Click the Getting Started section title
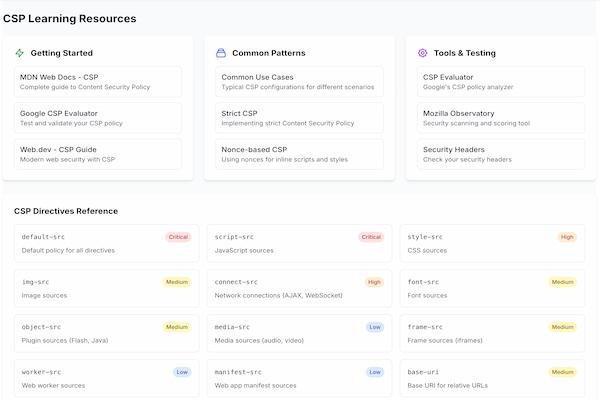 (x=62, y=53)
